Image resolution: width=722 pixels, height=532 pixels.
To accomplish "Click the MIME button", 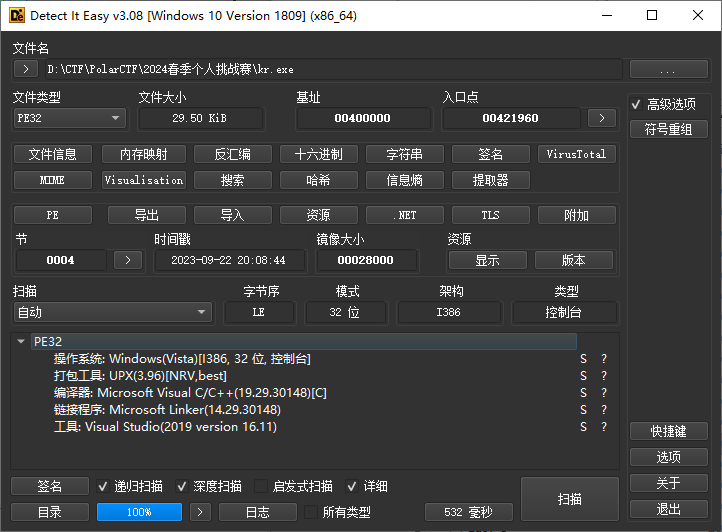I will tap(53, 180).
